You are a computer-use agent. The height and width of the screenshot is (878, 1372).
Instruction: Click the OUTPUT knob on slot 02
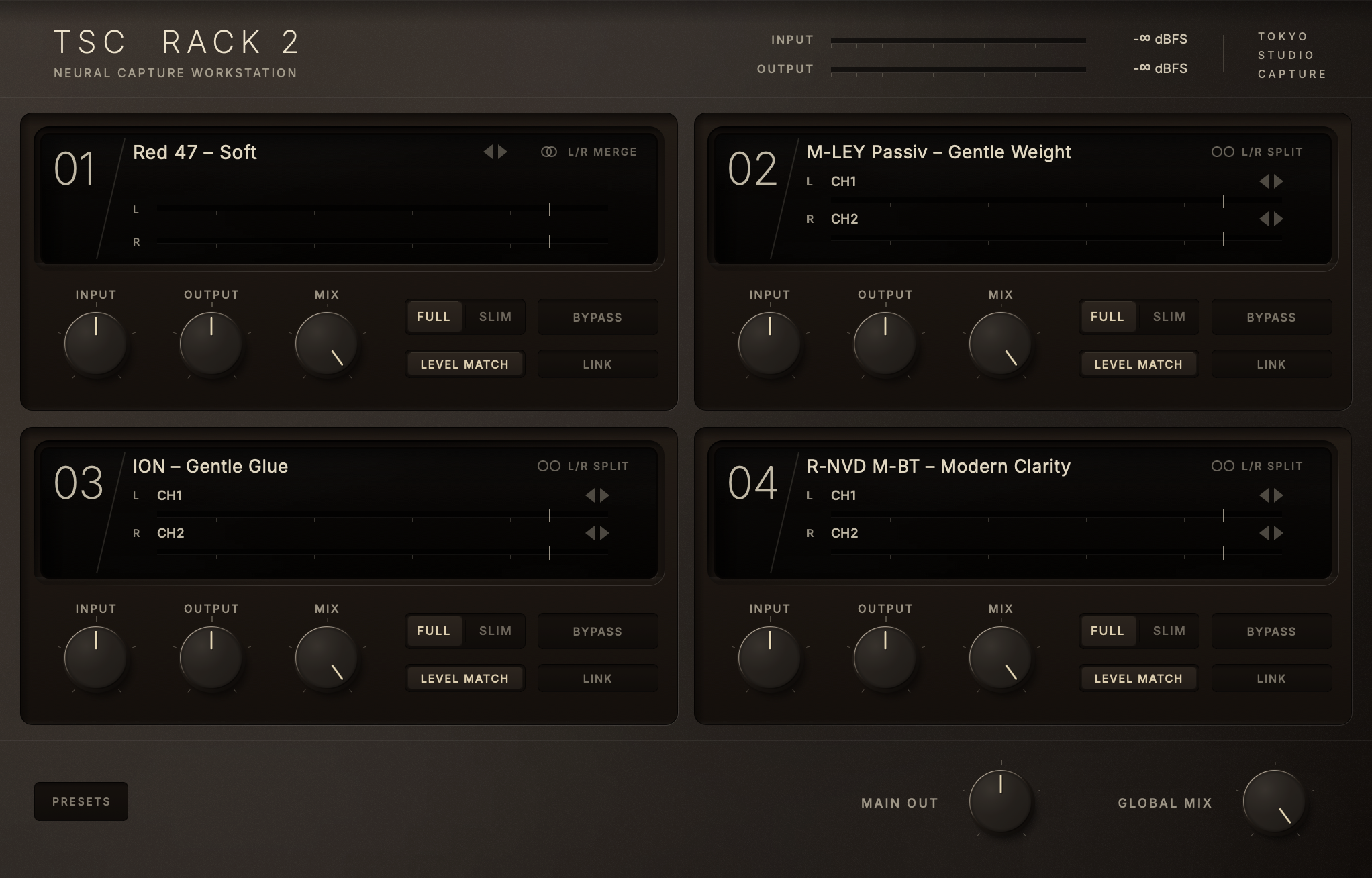[885, 344]
